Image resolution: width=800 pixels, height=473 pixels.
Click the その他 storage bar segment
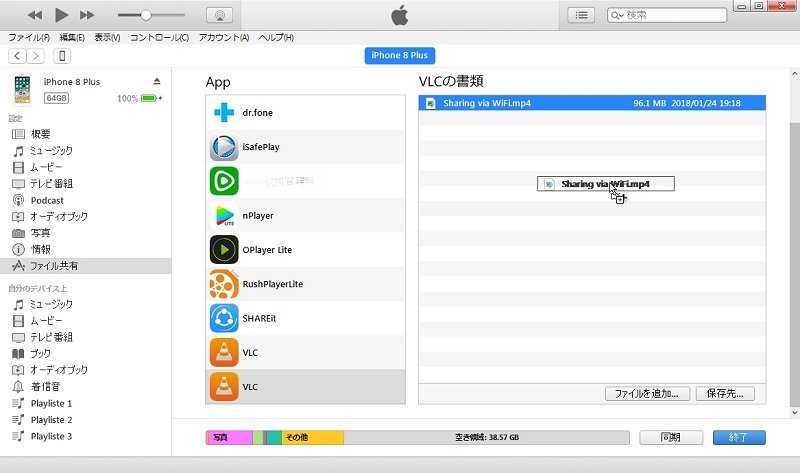[x=313, y=437]
